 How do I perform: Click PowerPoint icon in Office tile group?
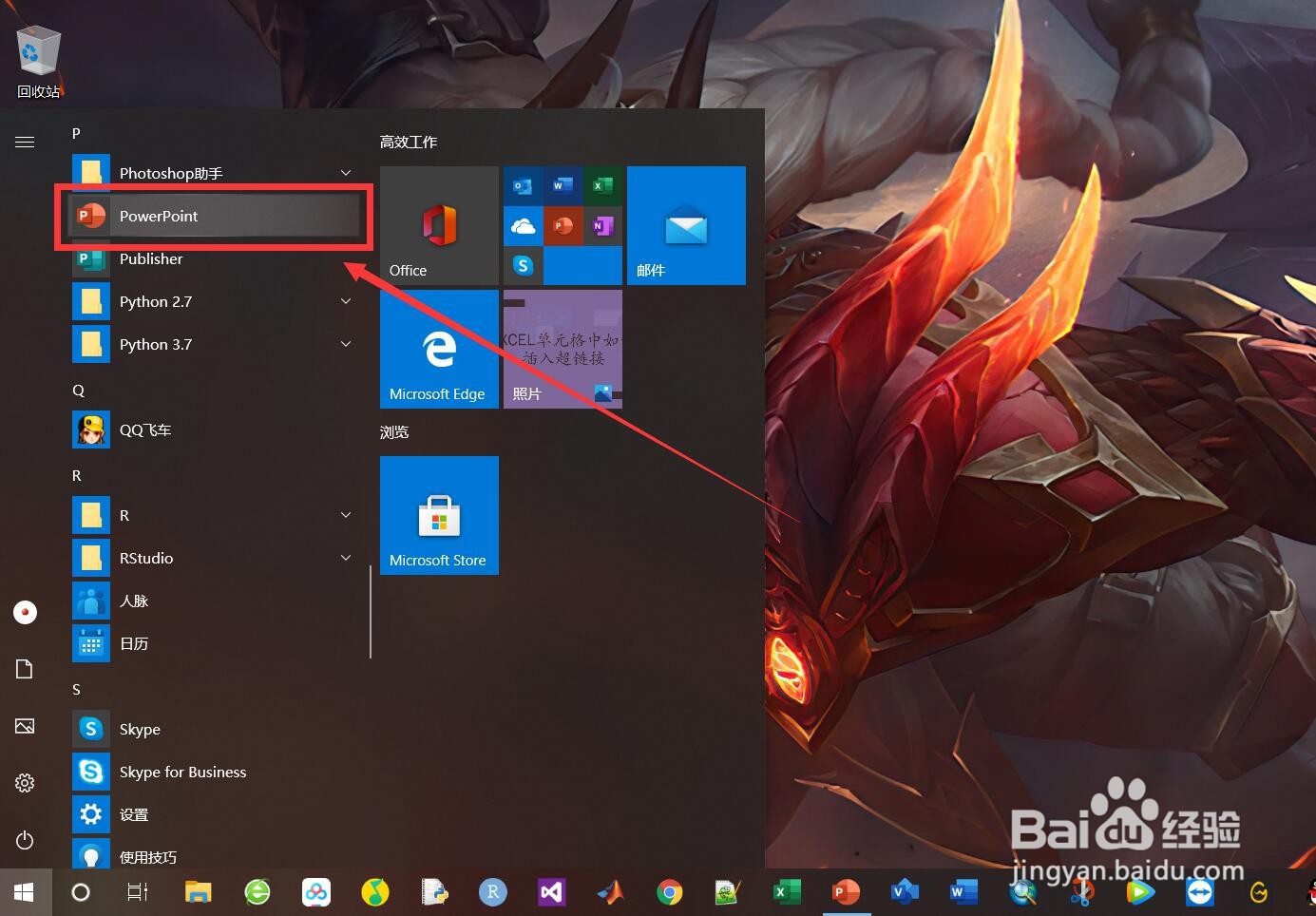point(563,225)
